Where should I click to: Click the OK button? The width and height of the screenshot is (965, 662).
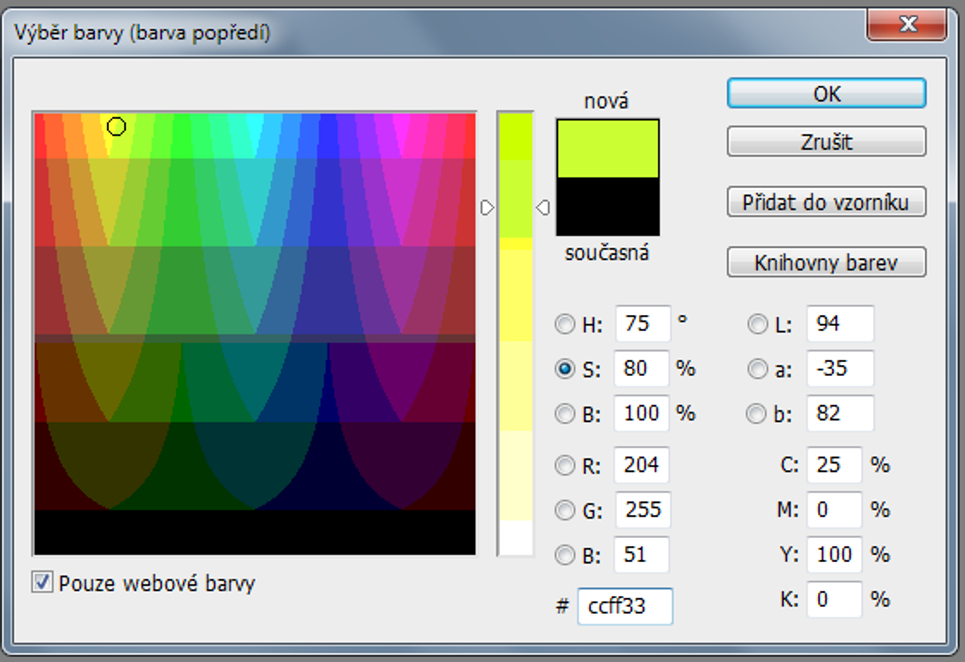(x=826, y=94)
